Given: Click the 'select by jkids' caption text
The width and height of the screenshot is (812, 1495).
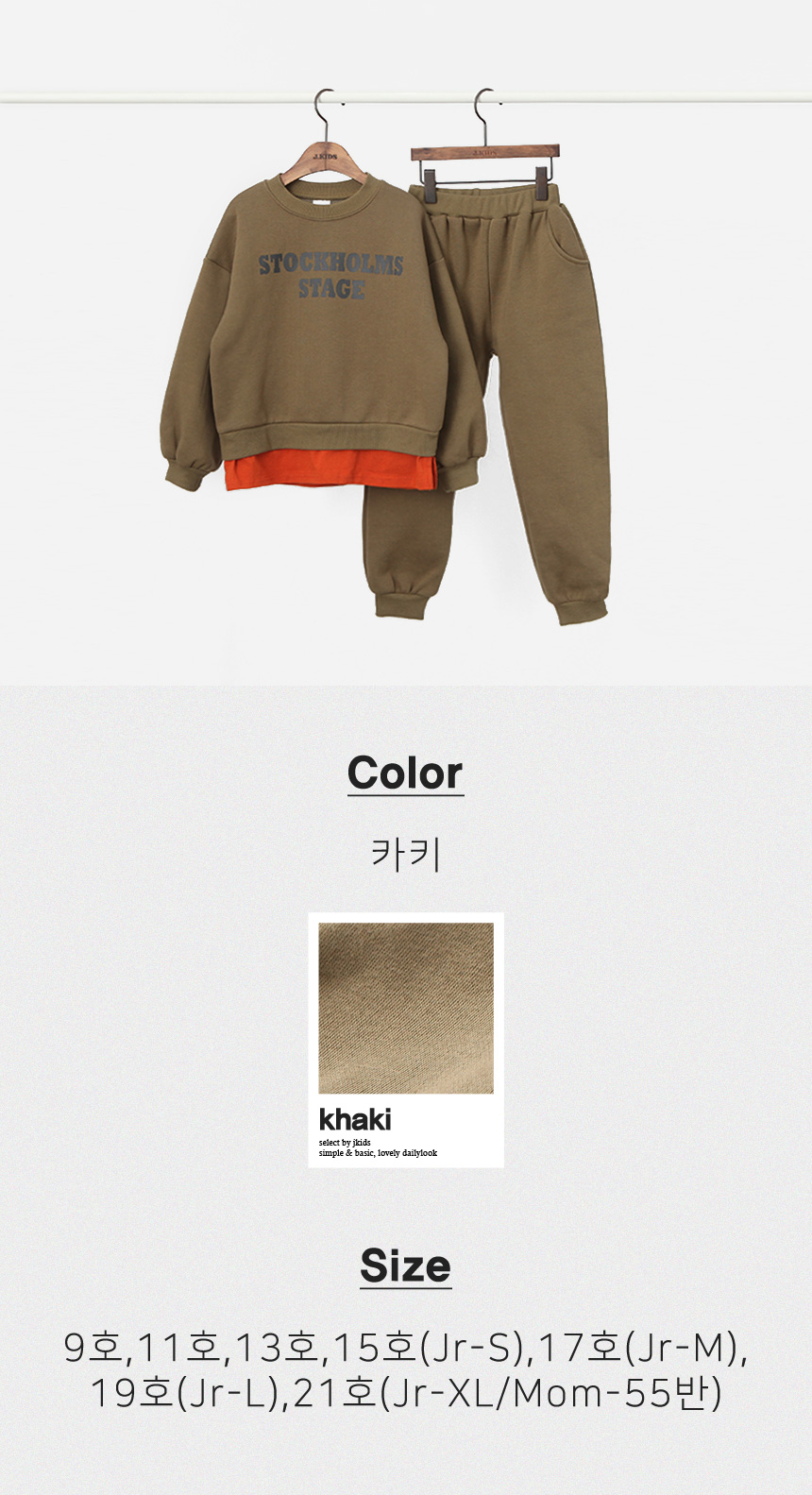Looking at the screenshot, I should [345, 1143].
